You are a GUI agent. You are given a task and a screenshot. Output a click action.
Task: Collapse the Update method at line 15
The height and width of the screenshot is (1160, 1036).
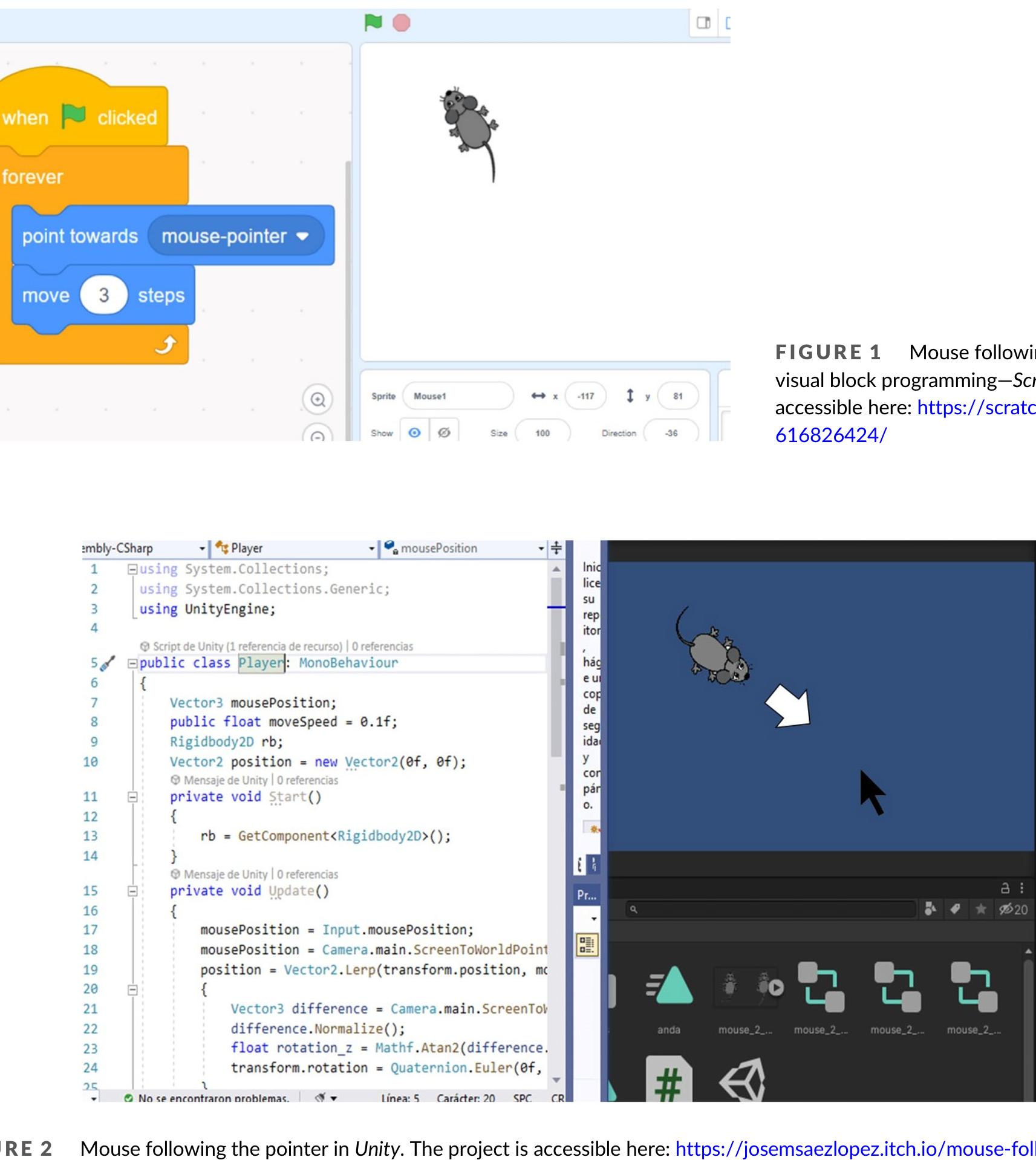coord(132,891)
